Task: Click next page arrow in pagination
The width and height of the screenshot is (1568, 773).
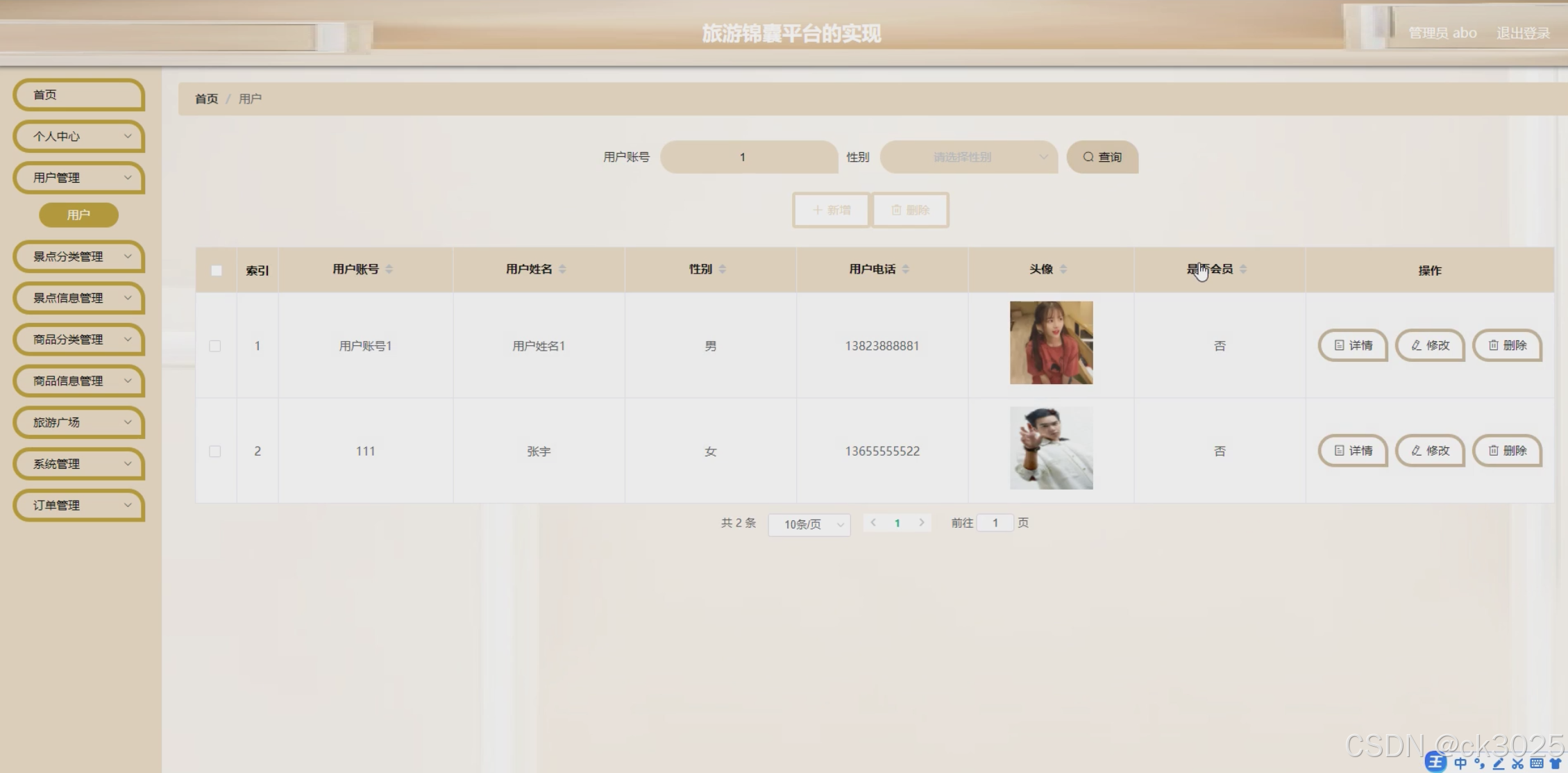Action: [x=922, y=523]
